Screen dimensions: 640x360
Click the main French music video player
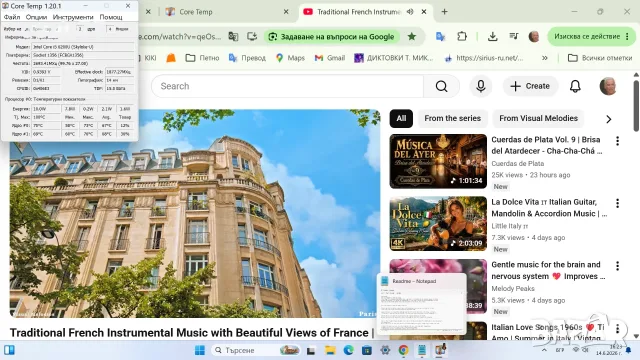(195, 213)
